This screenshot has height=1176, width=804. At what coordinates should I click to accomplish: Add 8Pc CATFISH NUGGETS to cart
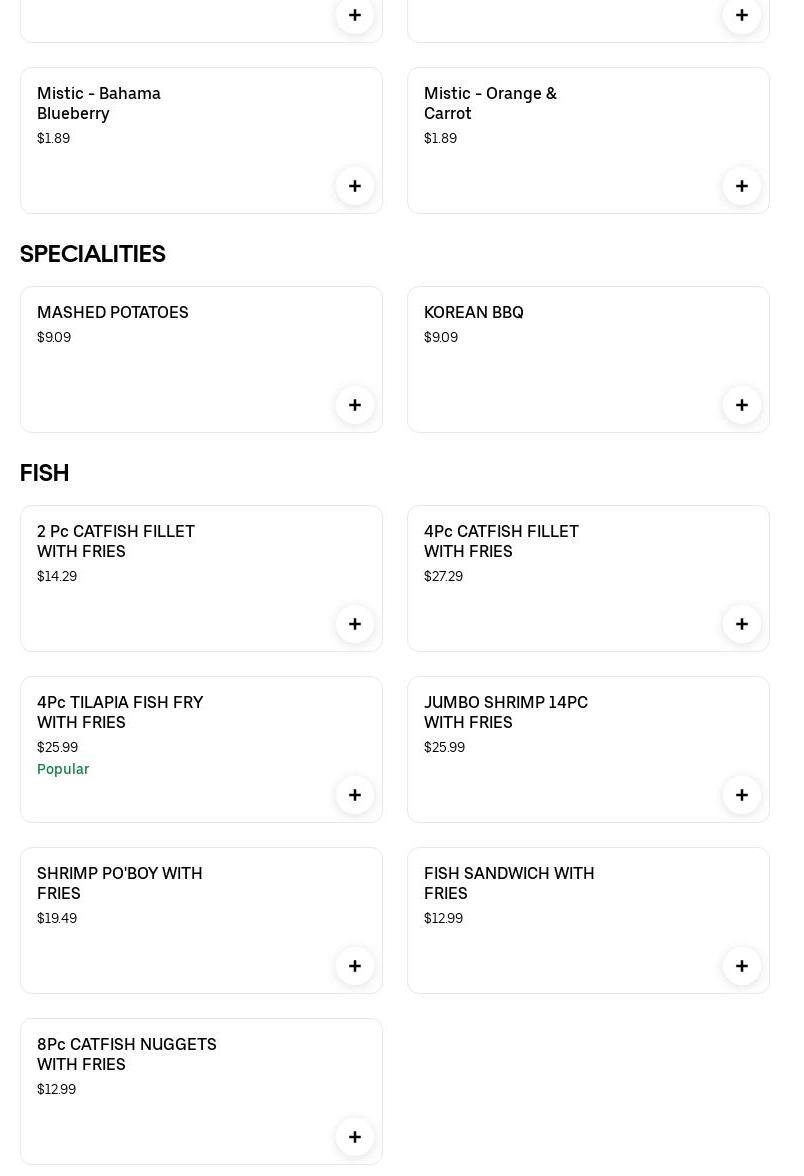tap(355, 1137)
